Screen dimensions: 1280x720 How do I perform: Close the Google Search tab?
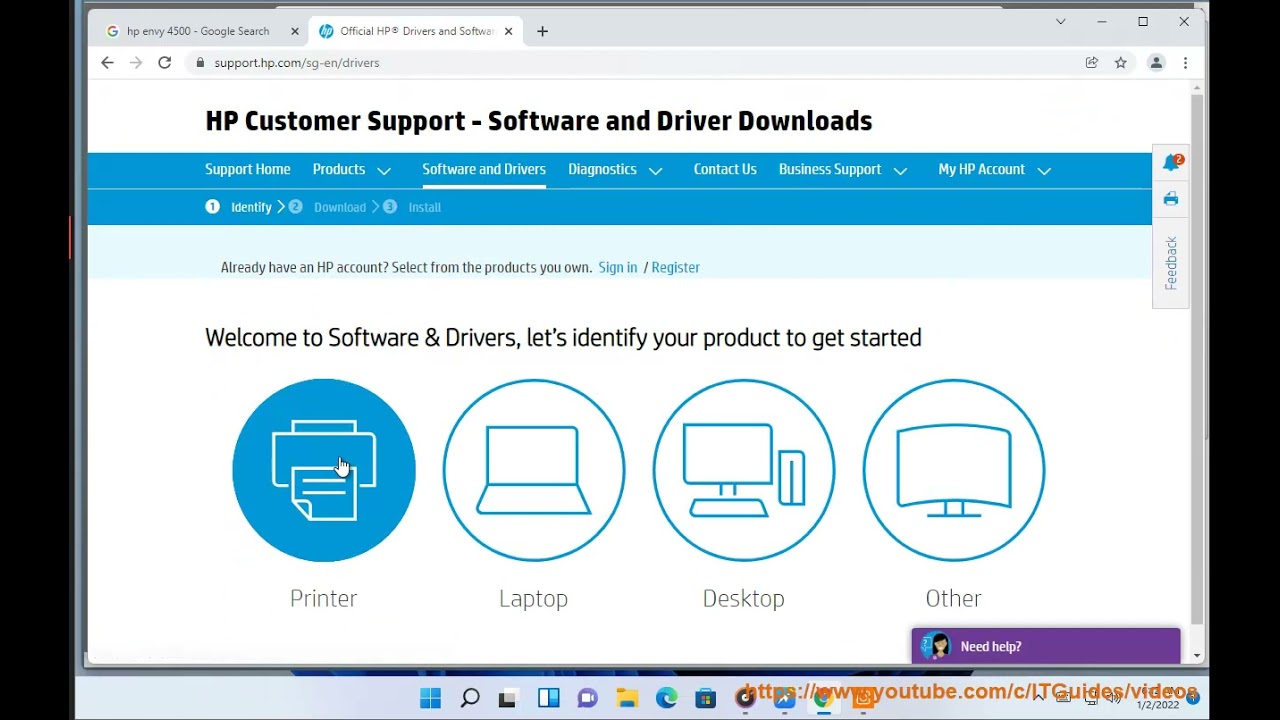click(294, 31)
